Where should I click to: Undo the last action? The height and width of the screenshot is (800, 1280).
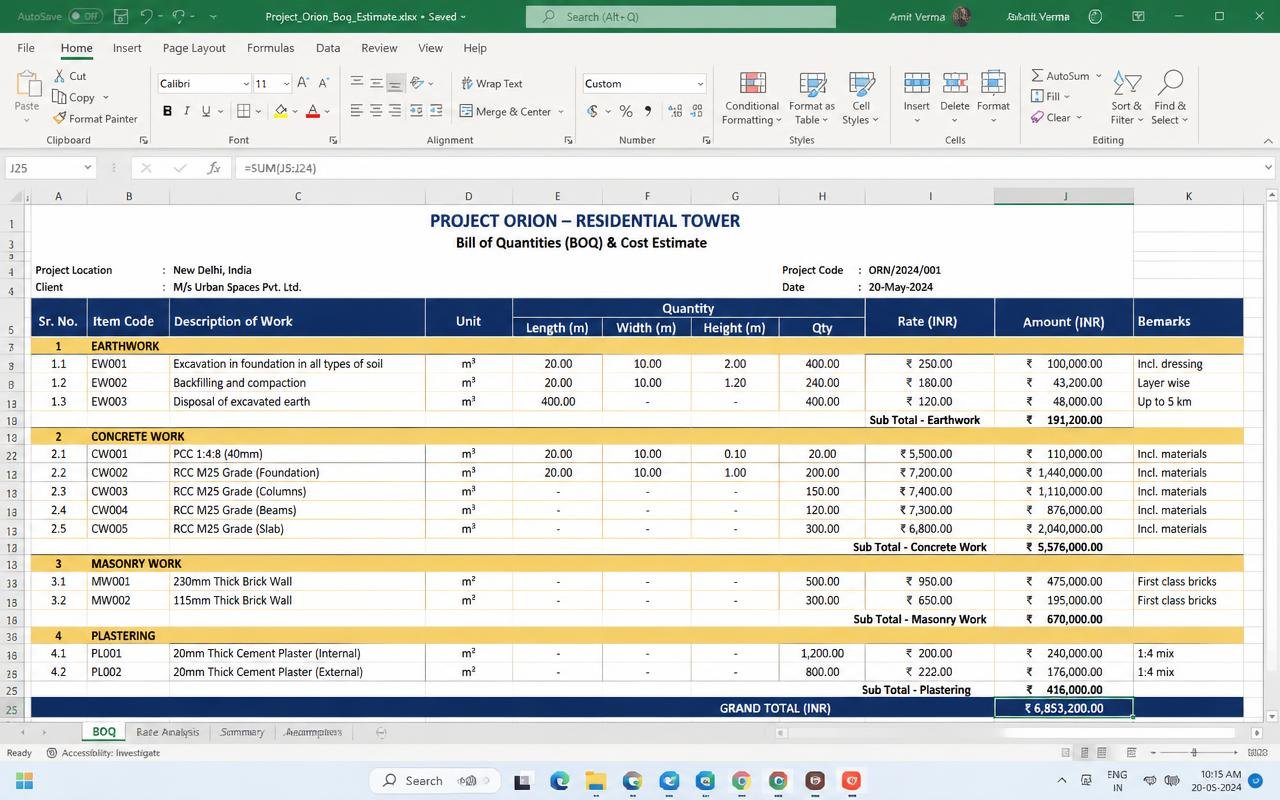click(147, 16)
